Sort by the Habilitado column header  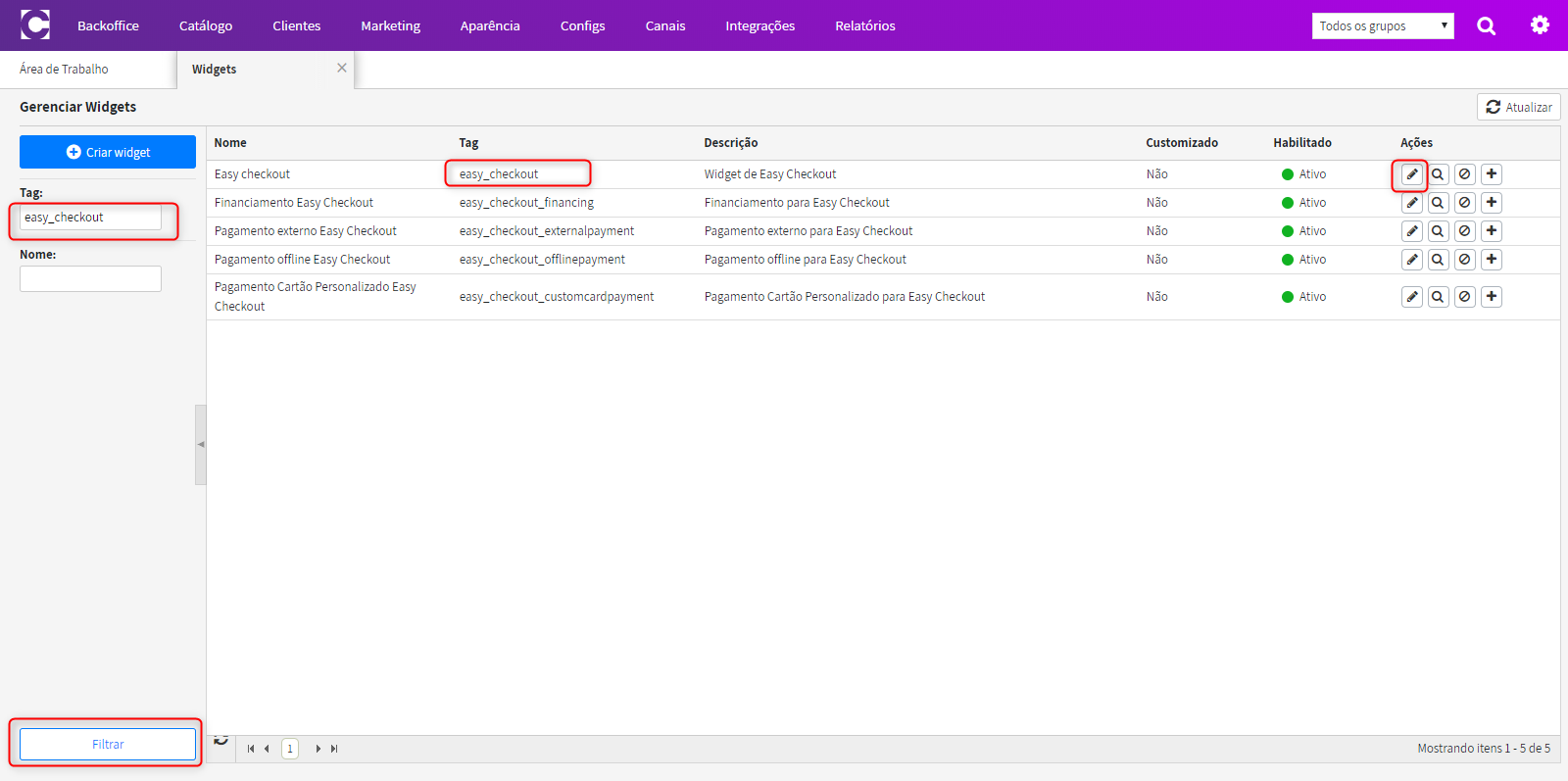tap(1302, 143)
